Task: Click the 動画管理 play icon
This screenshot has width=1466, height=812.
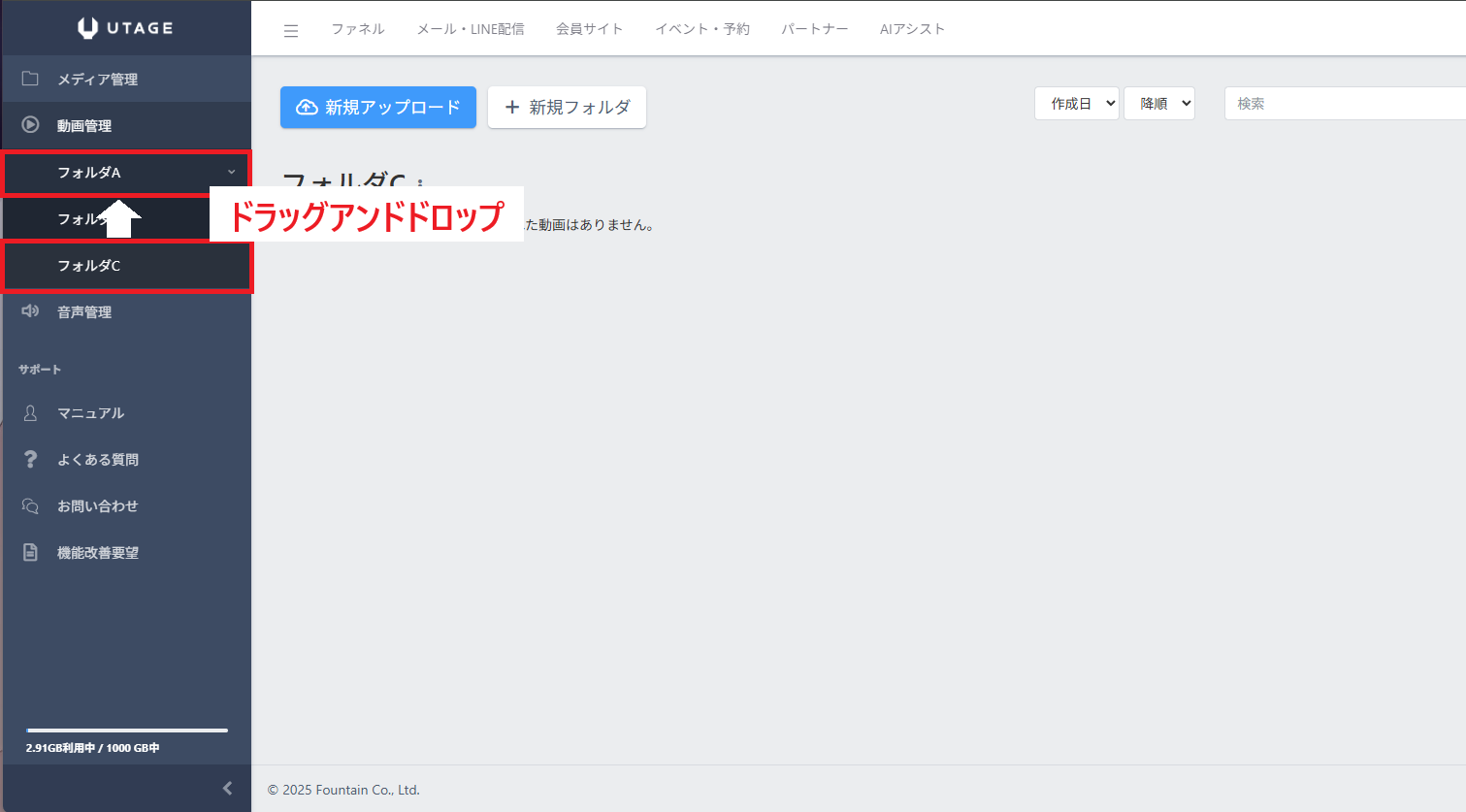Action: click(x=30, y=125)
